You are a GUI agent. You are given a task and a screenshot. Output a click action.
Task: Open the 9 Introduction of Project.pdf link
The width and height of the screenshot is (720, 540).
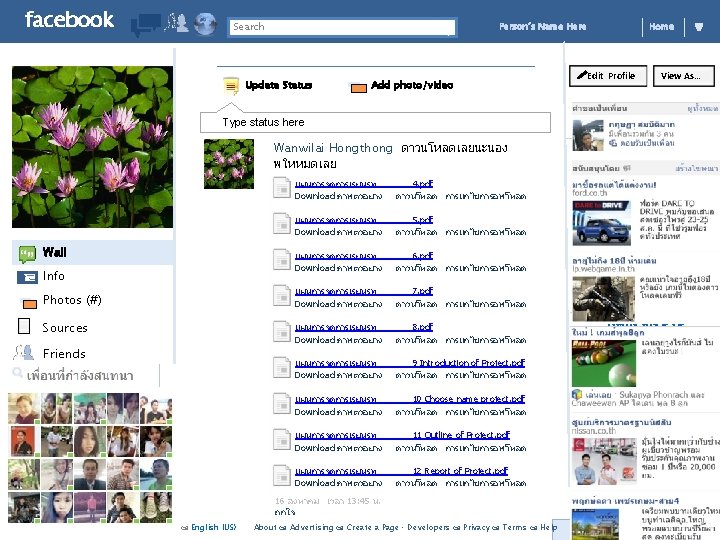410,363
